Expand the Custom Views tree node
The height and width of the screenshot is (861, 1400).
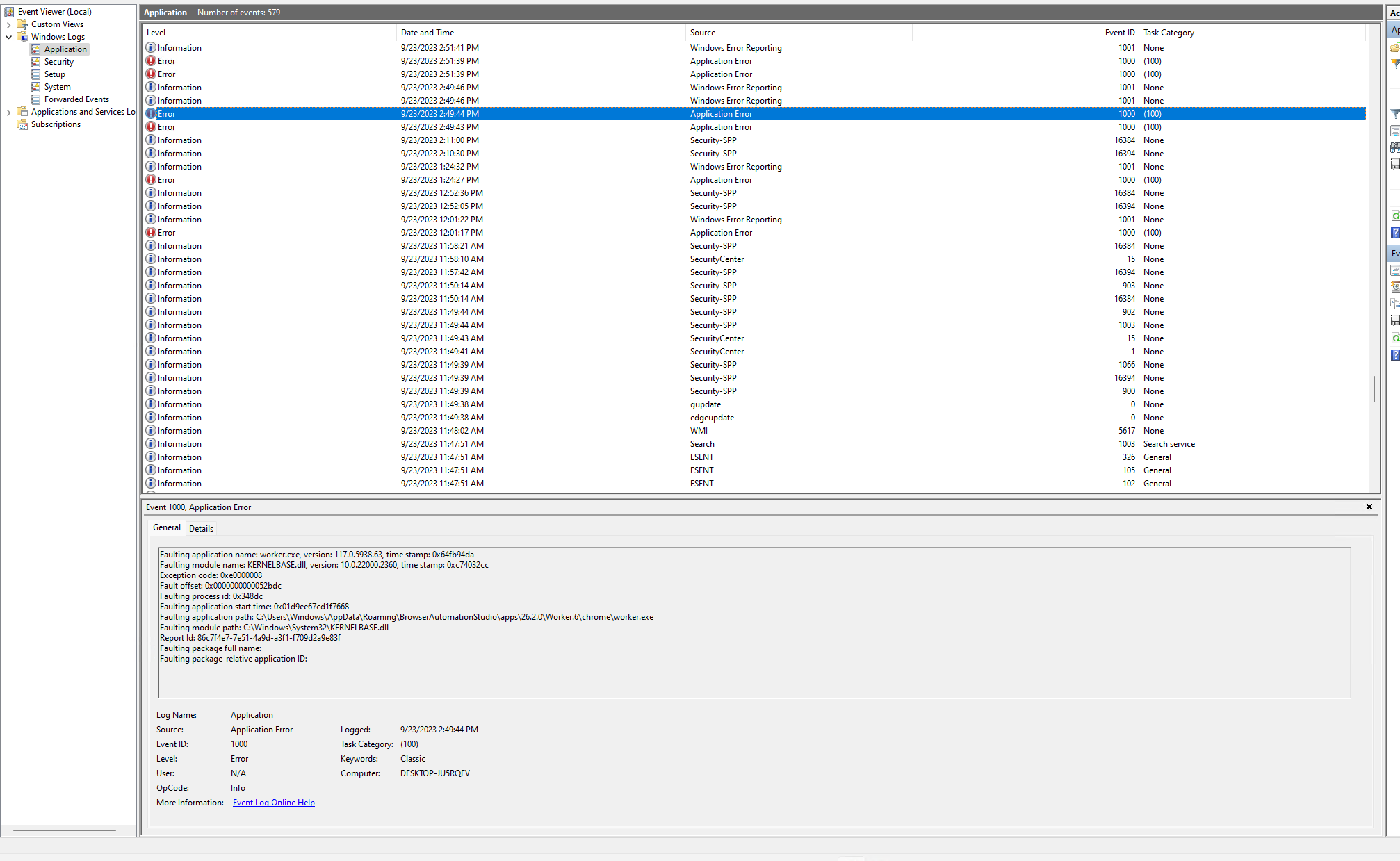click(x=8, y=24)
